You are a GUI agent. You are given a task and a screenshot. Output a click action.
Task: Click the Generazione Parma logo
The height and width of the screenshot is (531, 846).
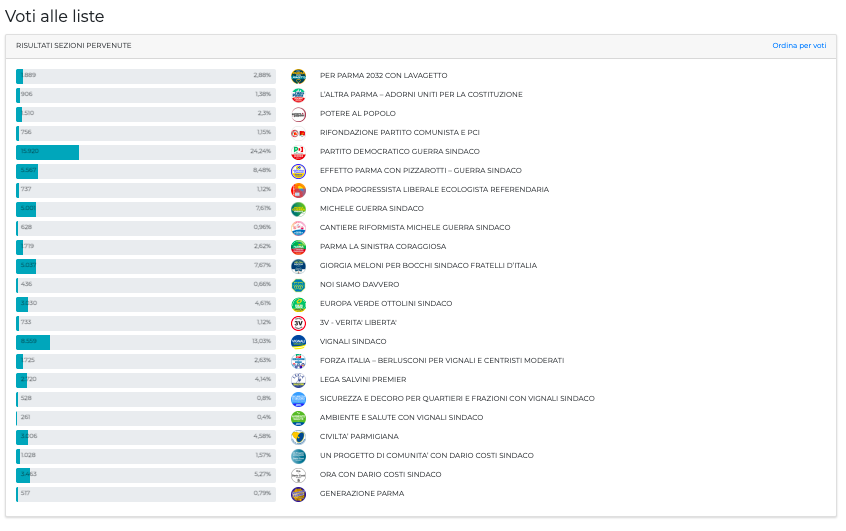tap(297, 494)
